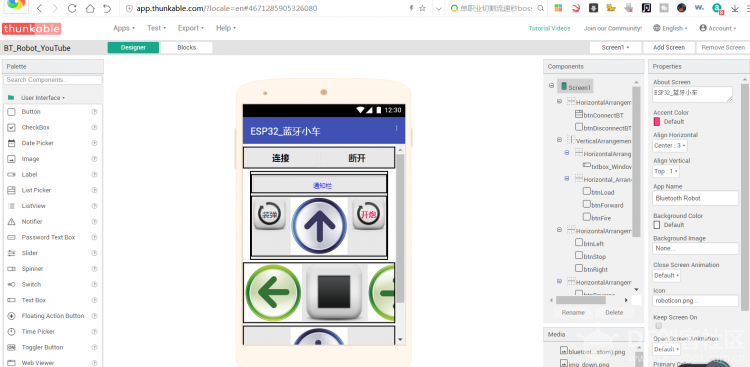The image size is (750, 367).
Task: Toggle the Keep Screen On checkbox
Action: [x=659, y=326]
